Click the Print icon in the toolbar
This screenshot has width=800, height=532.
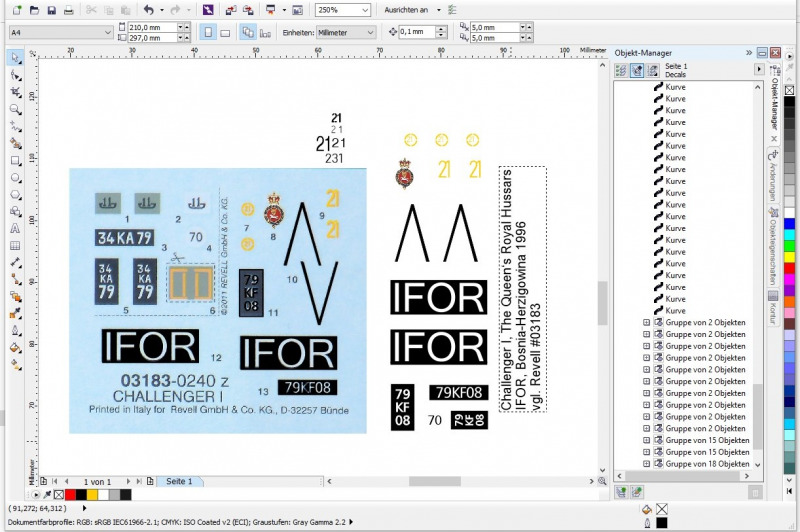tap(68, 10)
